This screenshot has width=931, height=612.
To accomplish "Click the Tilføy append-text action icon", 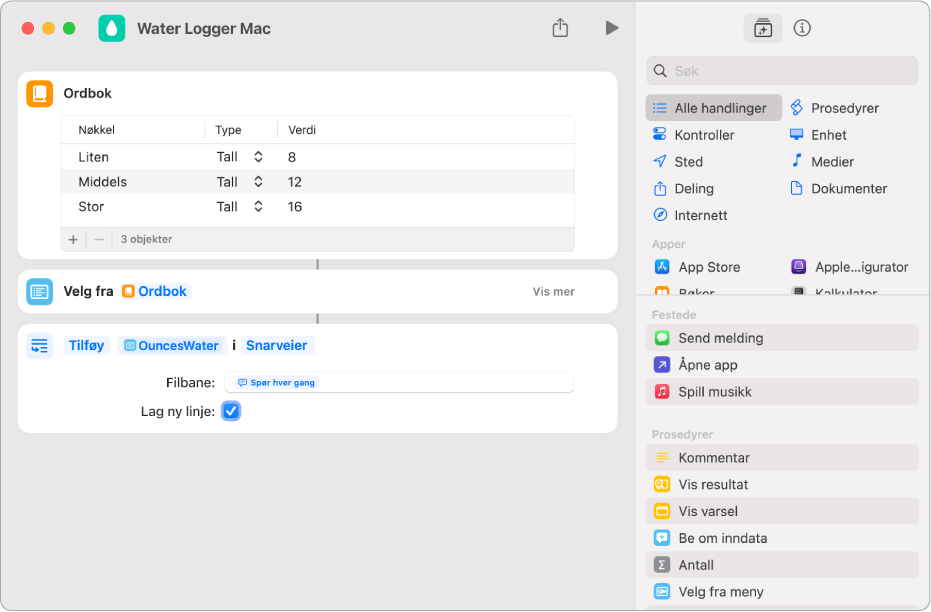I will (x=40, y=345).
